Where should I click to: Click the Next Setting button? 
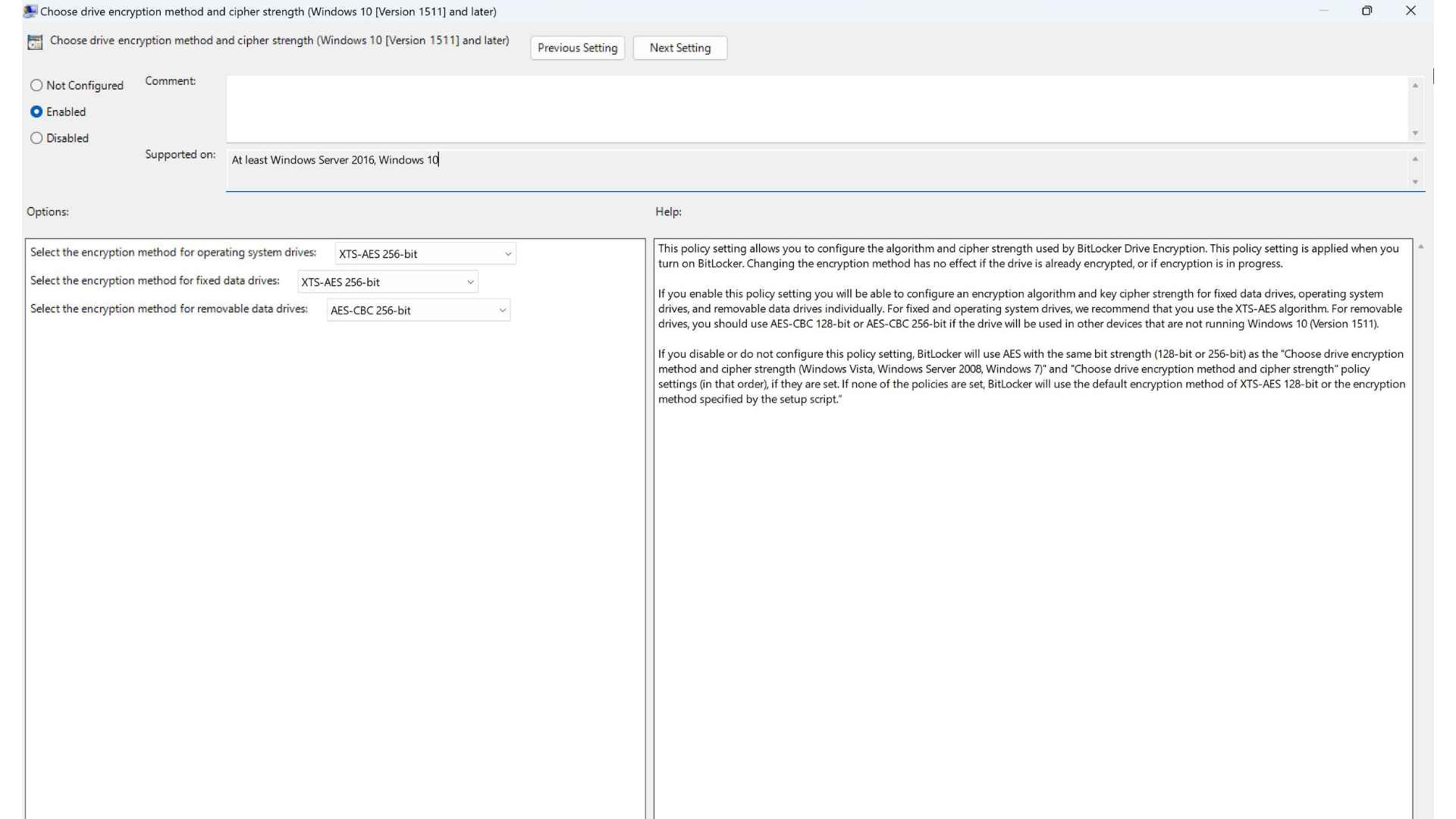pos(680,47)
